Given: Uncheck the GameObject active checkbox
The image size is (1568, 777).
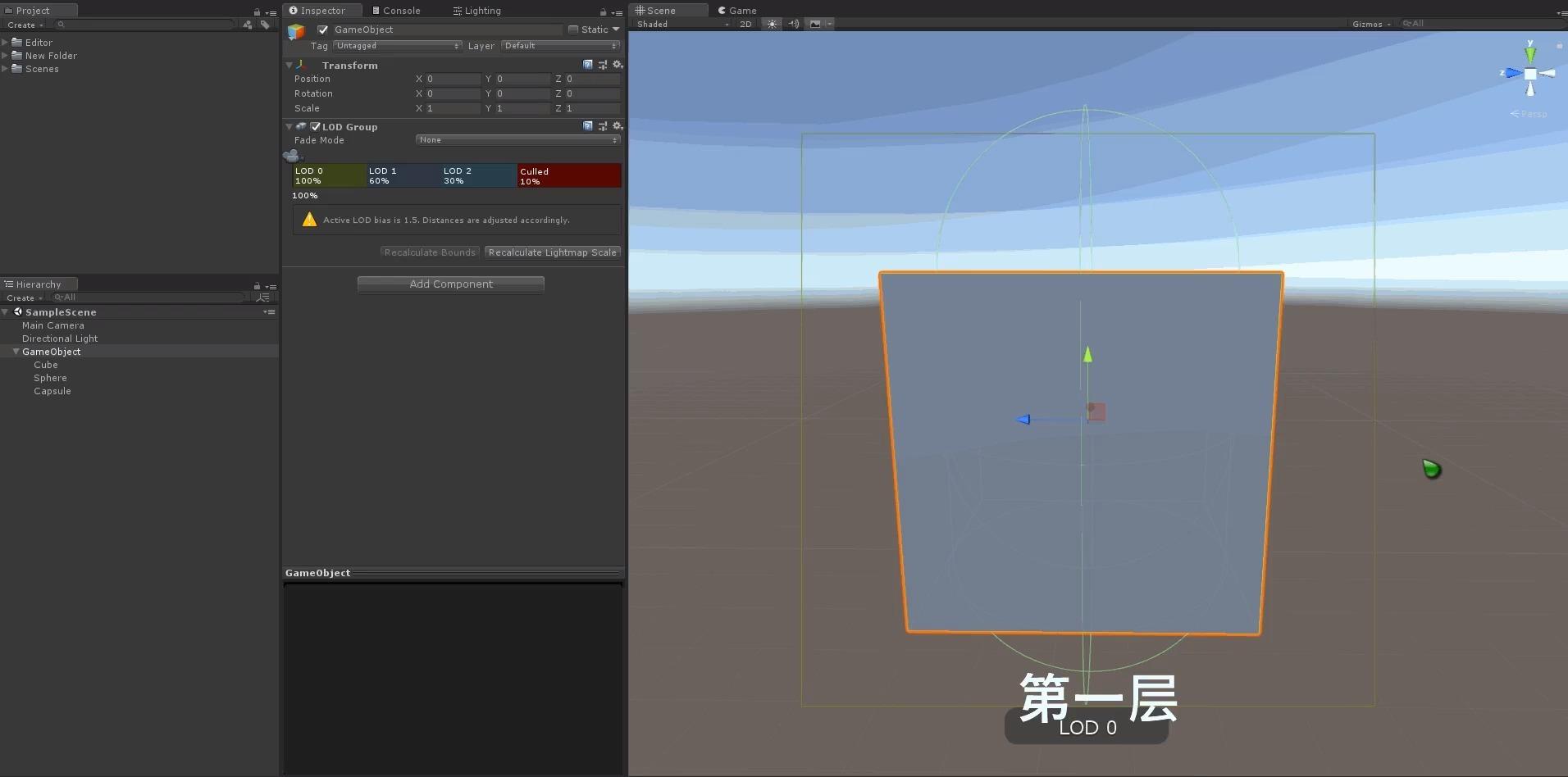Looking at the screenshot, I should click(x=321, y=30).
